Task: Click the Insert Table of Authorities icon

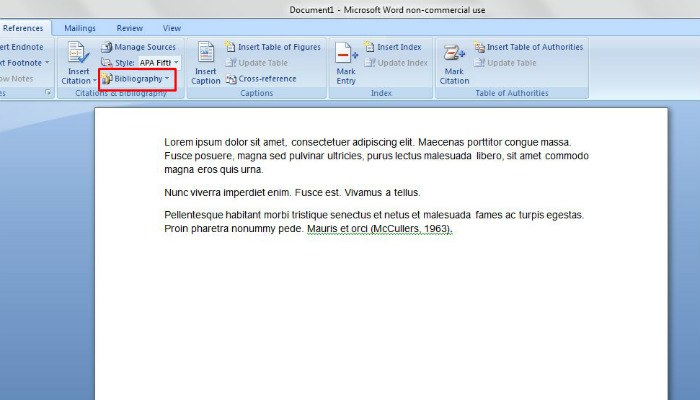Action: click(479, 47)
